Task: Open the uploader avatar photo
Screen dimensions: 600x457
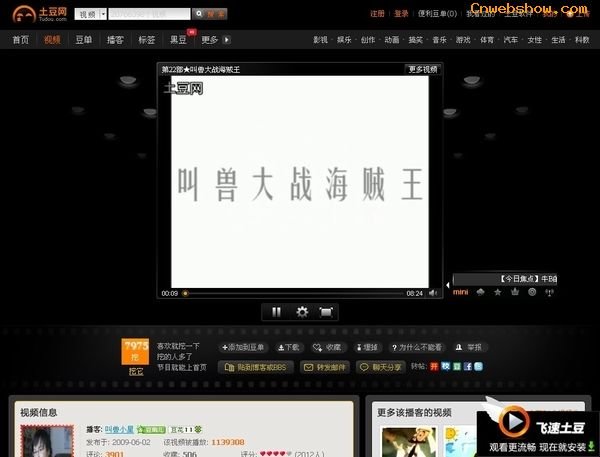Action: (47, 441)
